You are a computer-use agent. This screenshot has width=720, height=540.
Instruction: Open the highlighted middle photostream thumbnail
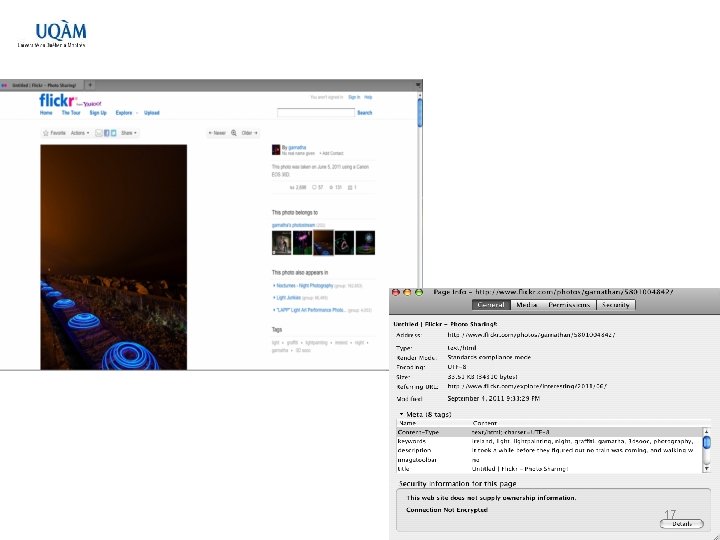click(323, 242)
